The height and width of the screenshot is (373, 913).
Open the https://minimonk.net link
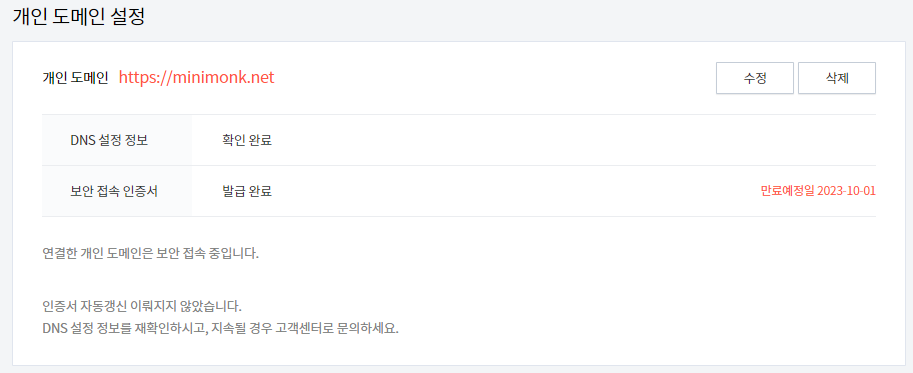pyautogui.click(x=196, y=78)
